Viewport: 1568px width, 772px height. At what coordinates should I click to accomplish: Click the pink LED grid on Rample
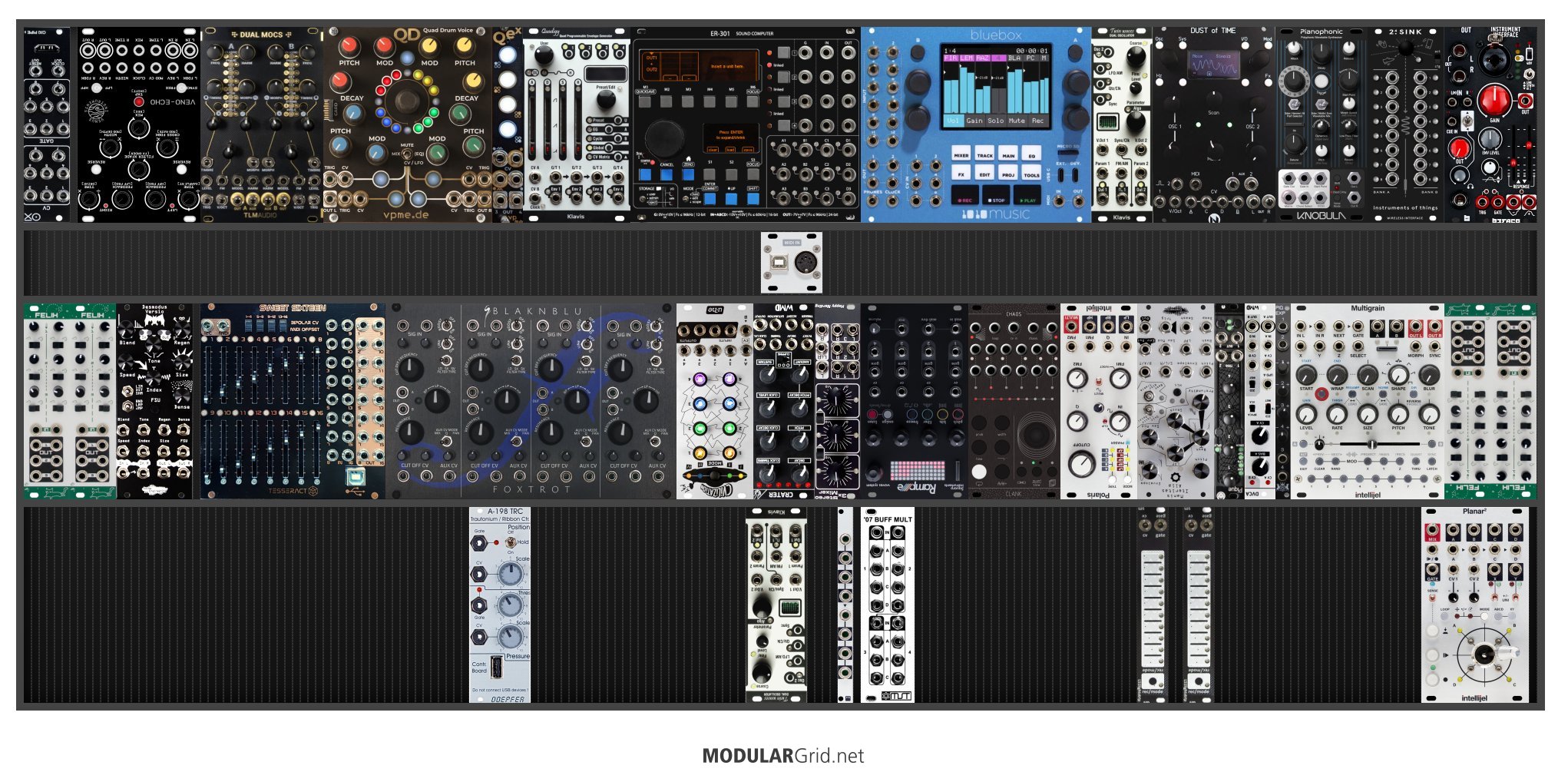(917, 470)
